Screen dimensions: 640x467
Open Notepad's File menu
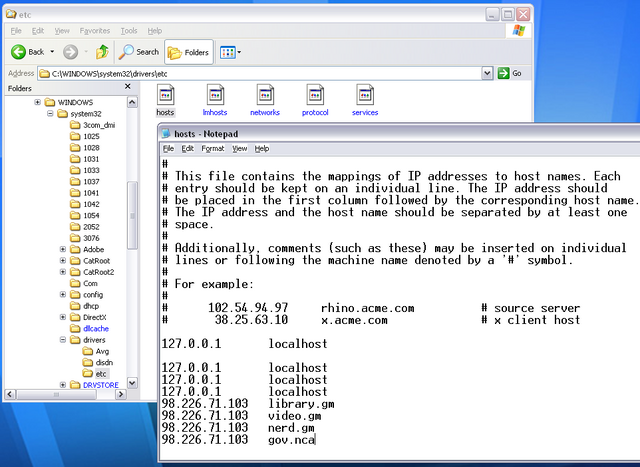pyautogui.click(x=168, y=149)
